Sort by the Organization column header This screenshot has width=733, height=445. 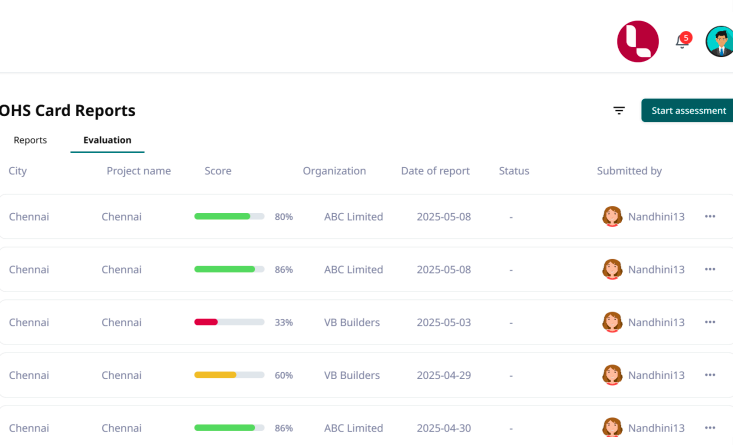click(x=334, y=171)
